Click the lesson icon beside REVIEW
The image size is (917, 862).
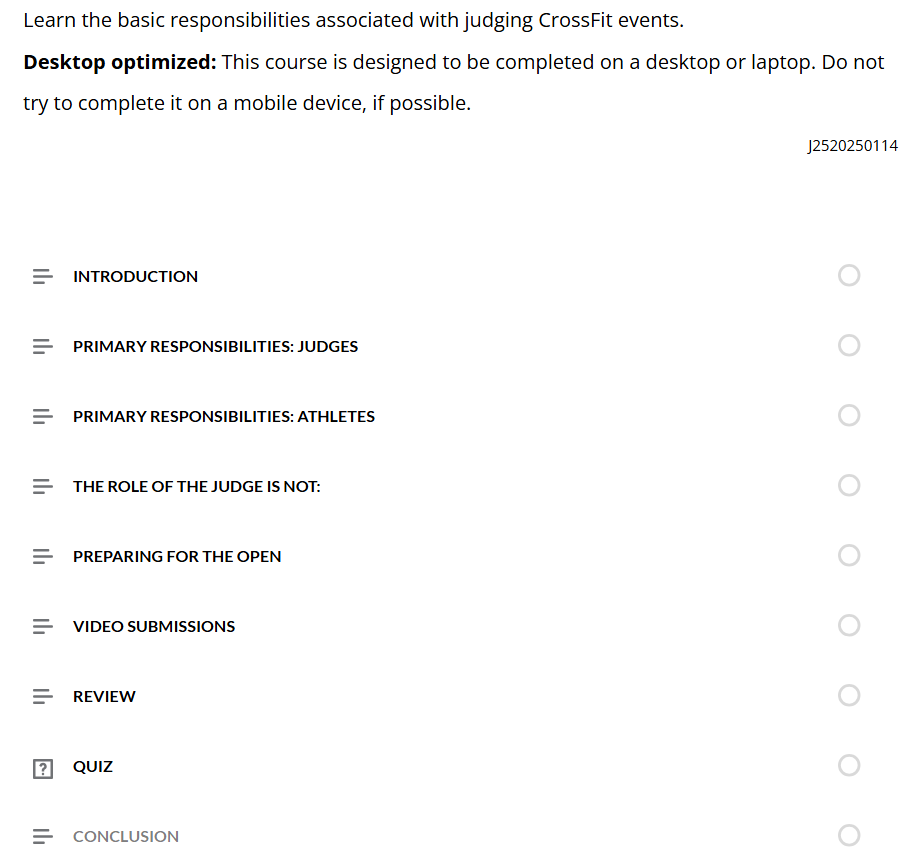43,697
